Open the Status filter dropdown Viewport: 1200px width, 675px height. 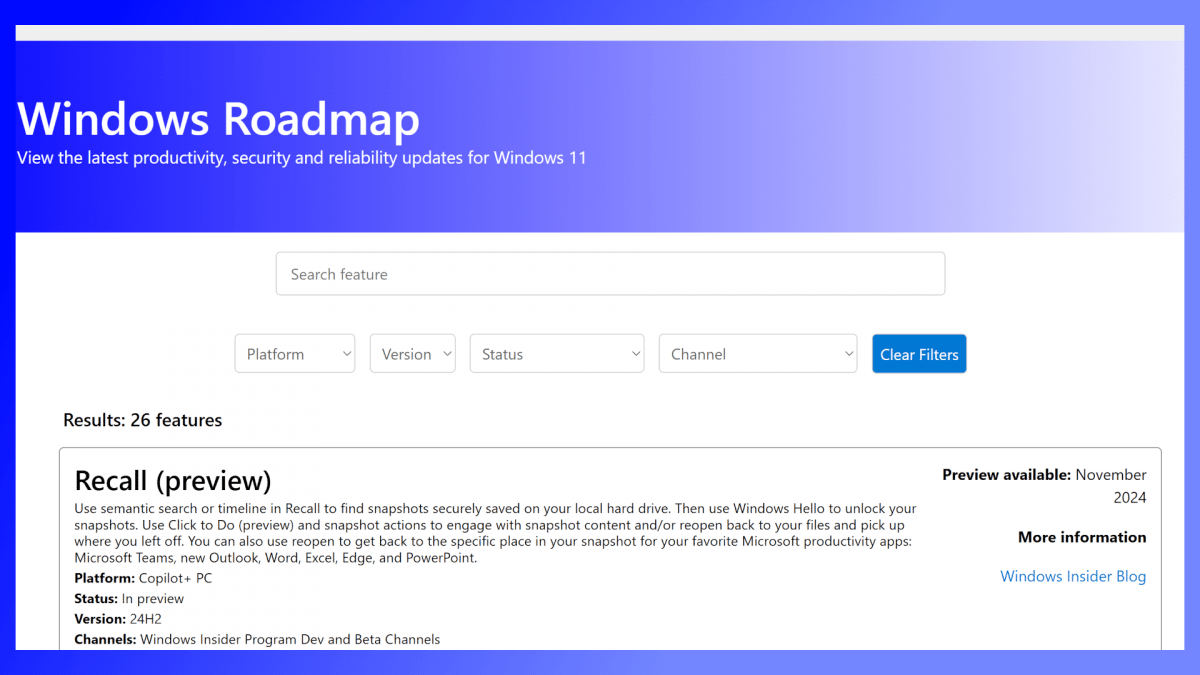(x=556, y=354)
